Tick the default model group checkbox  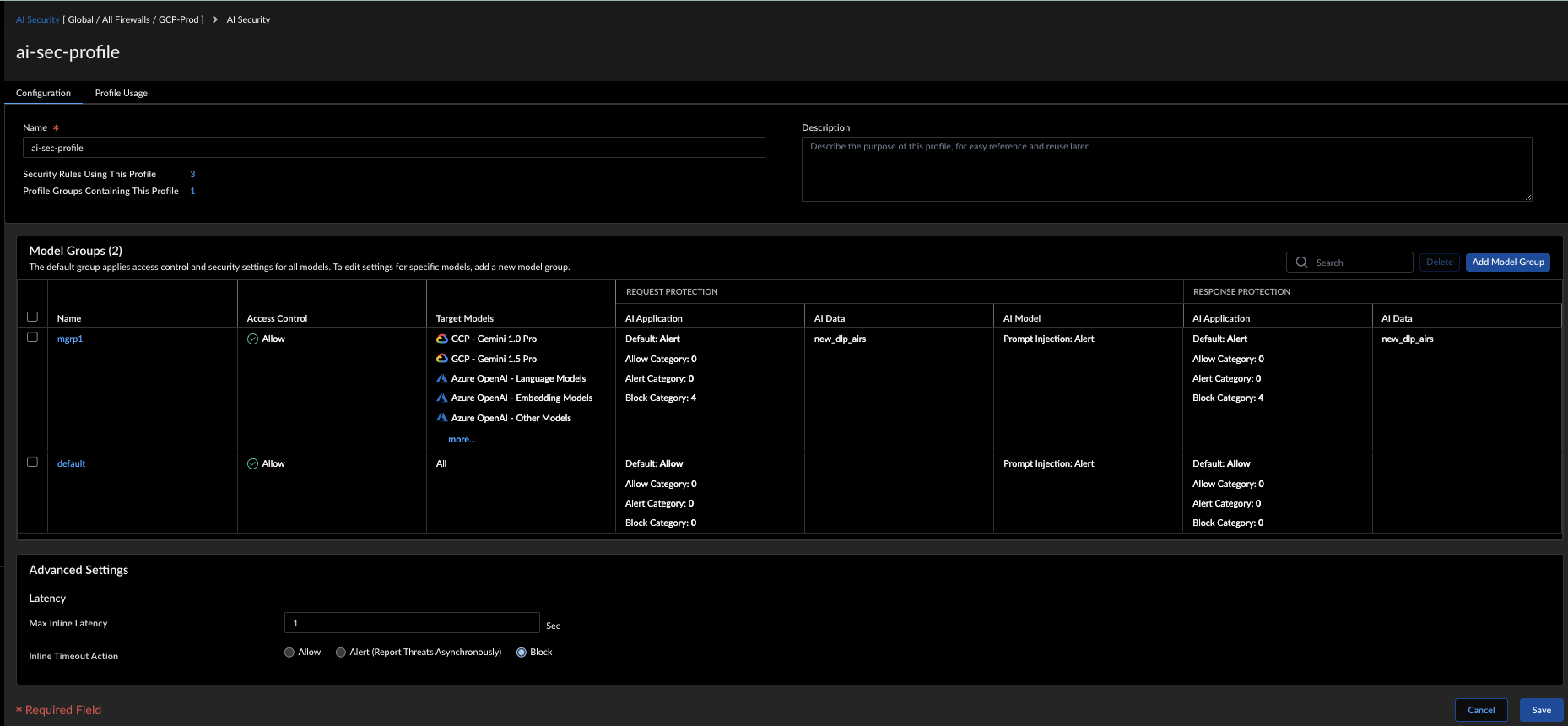pos(33,462)
